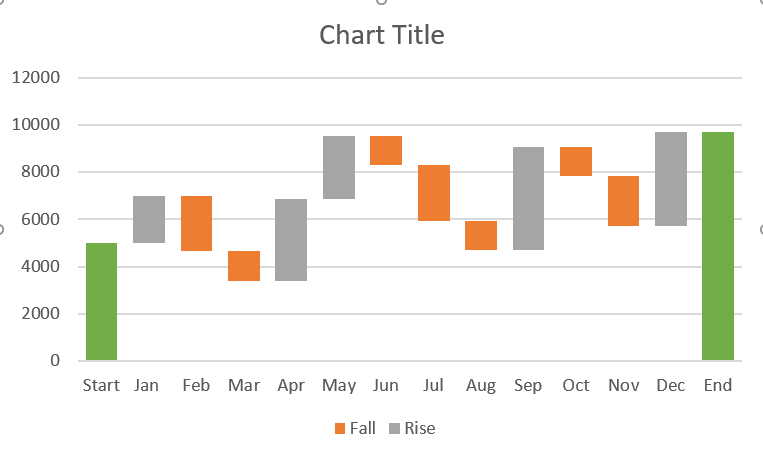The height and width of the screenshot is (452, 763).
Task: Click the gray Dec rise bar
Action: (x=671, y=179)
